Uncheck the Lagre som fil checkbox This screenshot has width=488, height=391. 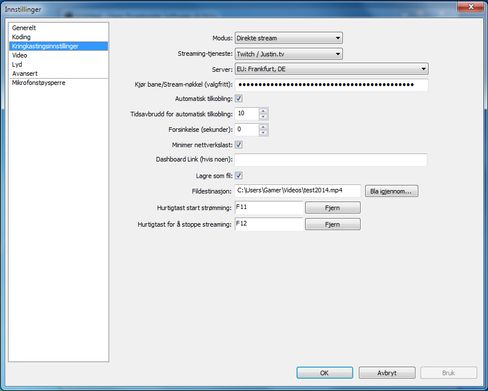(x=239, y=175)
